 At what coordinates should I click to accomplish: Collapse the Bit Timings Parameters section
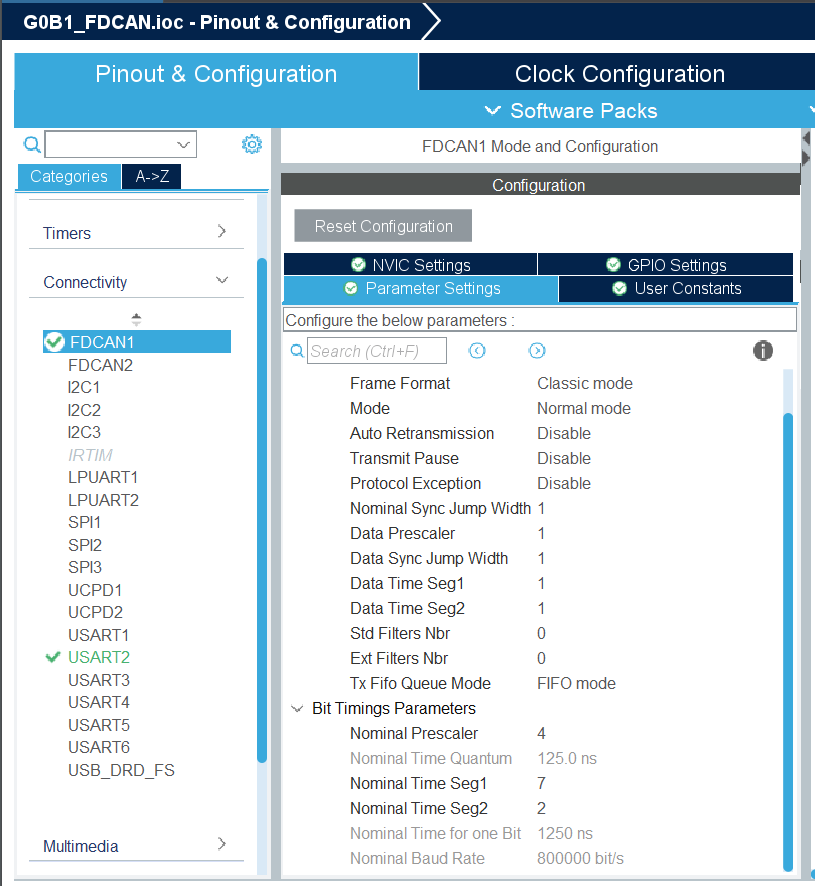(x=297, y=708)
